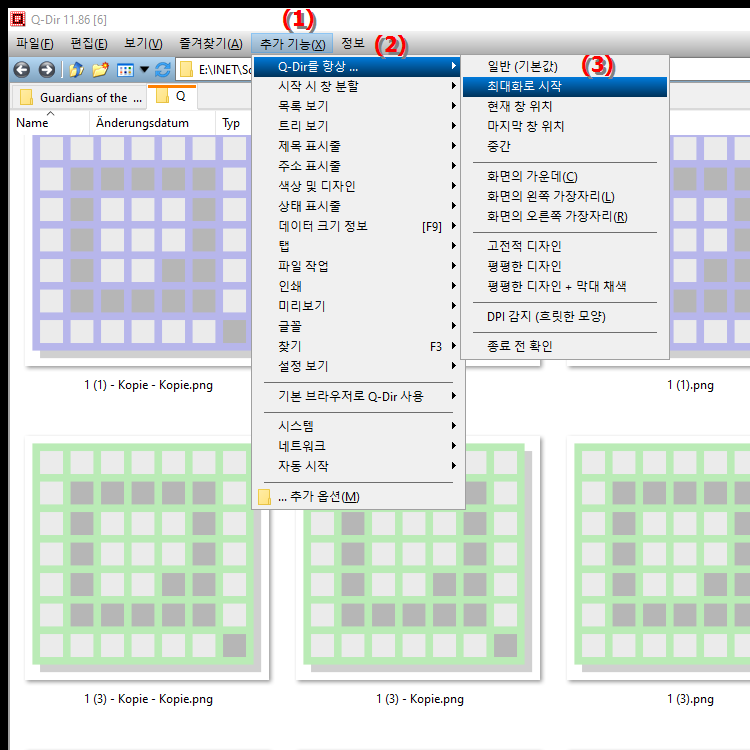Select 최대화로 시작 option

[564, 87]
